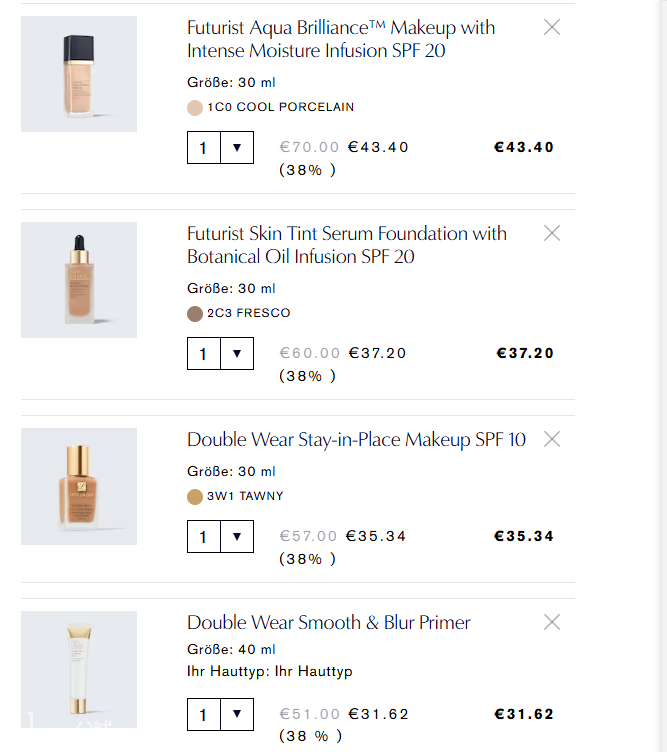The height and width of the screenshot is (752, 667).
Task: Open quantity dropdown for Smooth & Blur Primer
Action: 220,715
